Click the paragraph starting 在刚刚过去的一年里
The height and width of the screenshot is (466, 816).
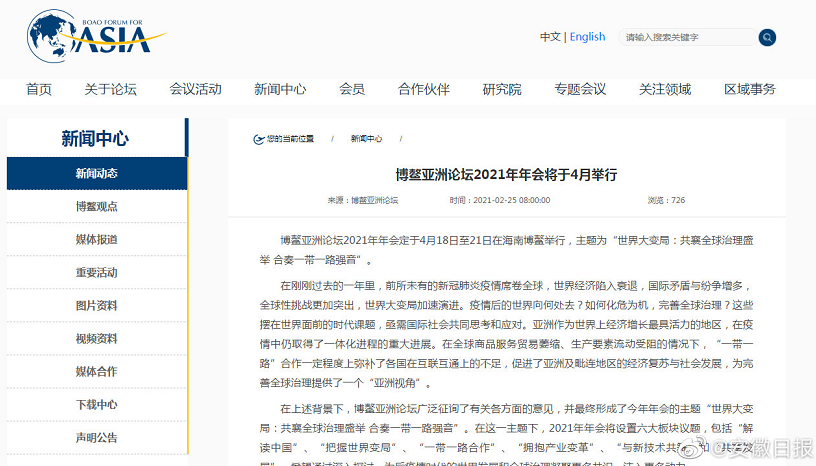pos(506,334)
